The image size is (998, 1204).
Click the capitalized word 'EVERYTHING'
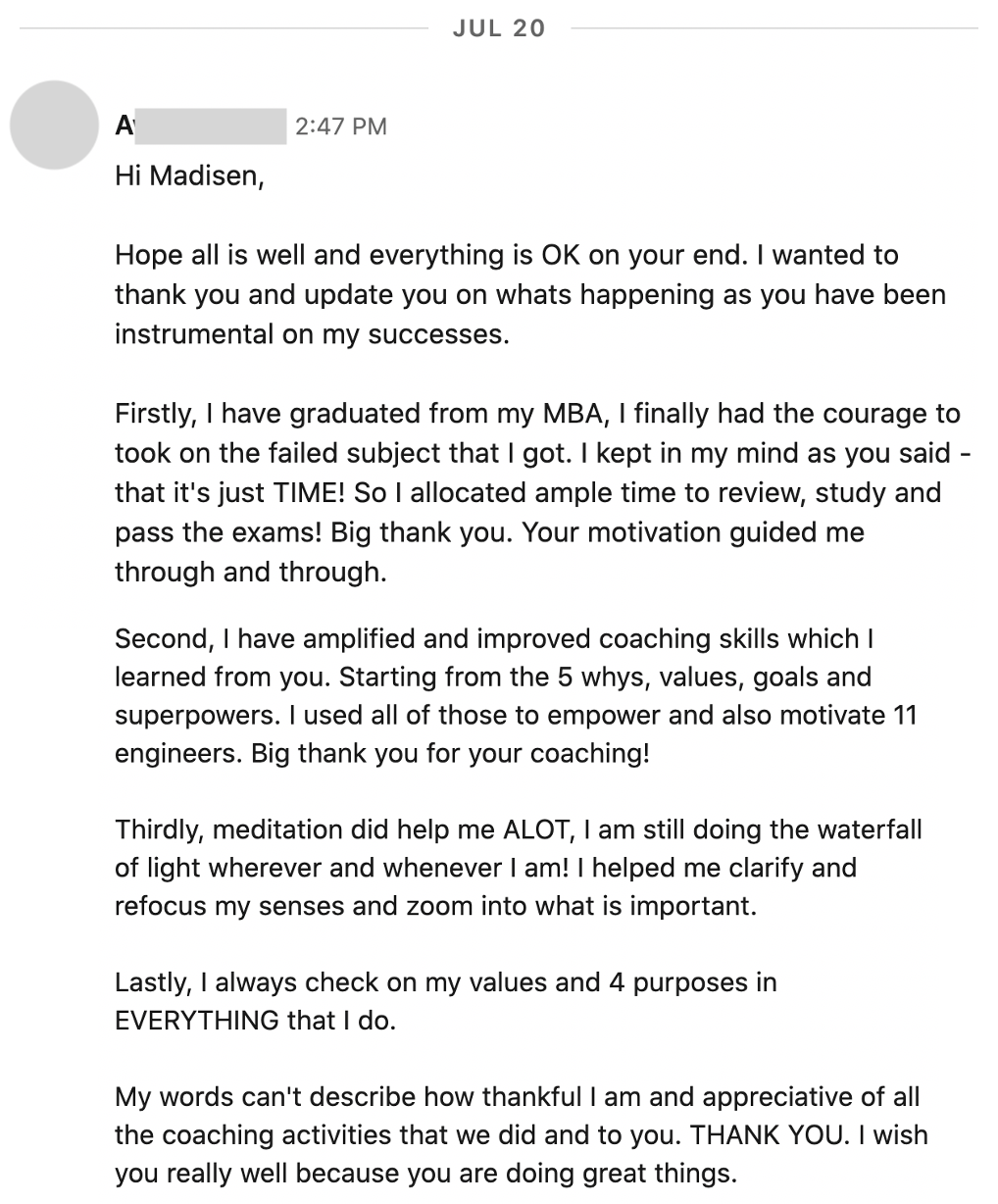click(x=197, y=1021)
